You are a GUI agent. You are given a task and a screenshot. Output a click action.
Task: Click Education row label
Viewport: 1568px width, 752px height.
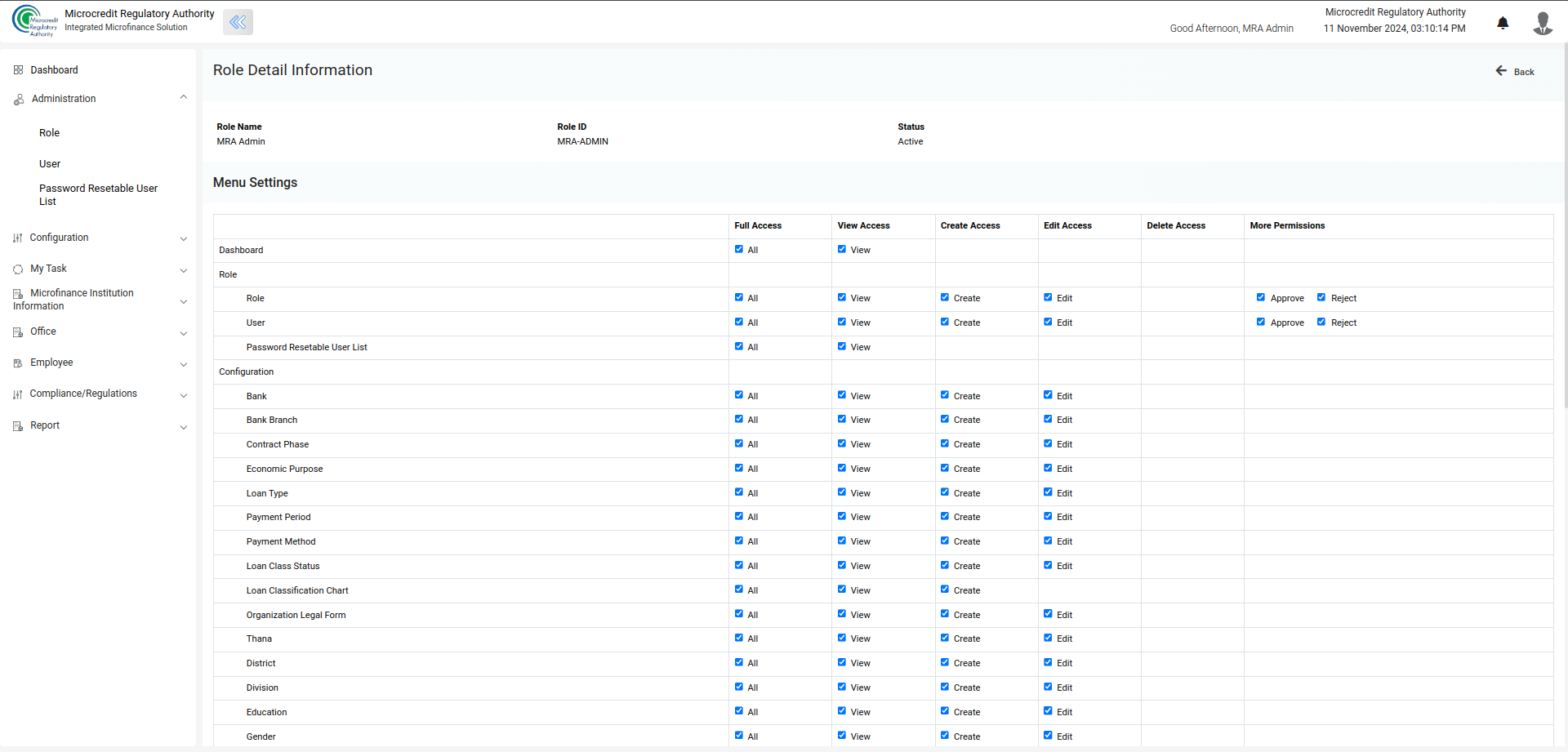pyautogui.click(x=266, y=712)
